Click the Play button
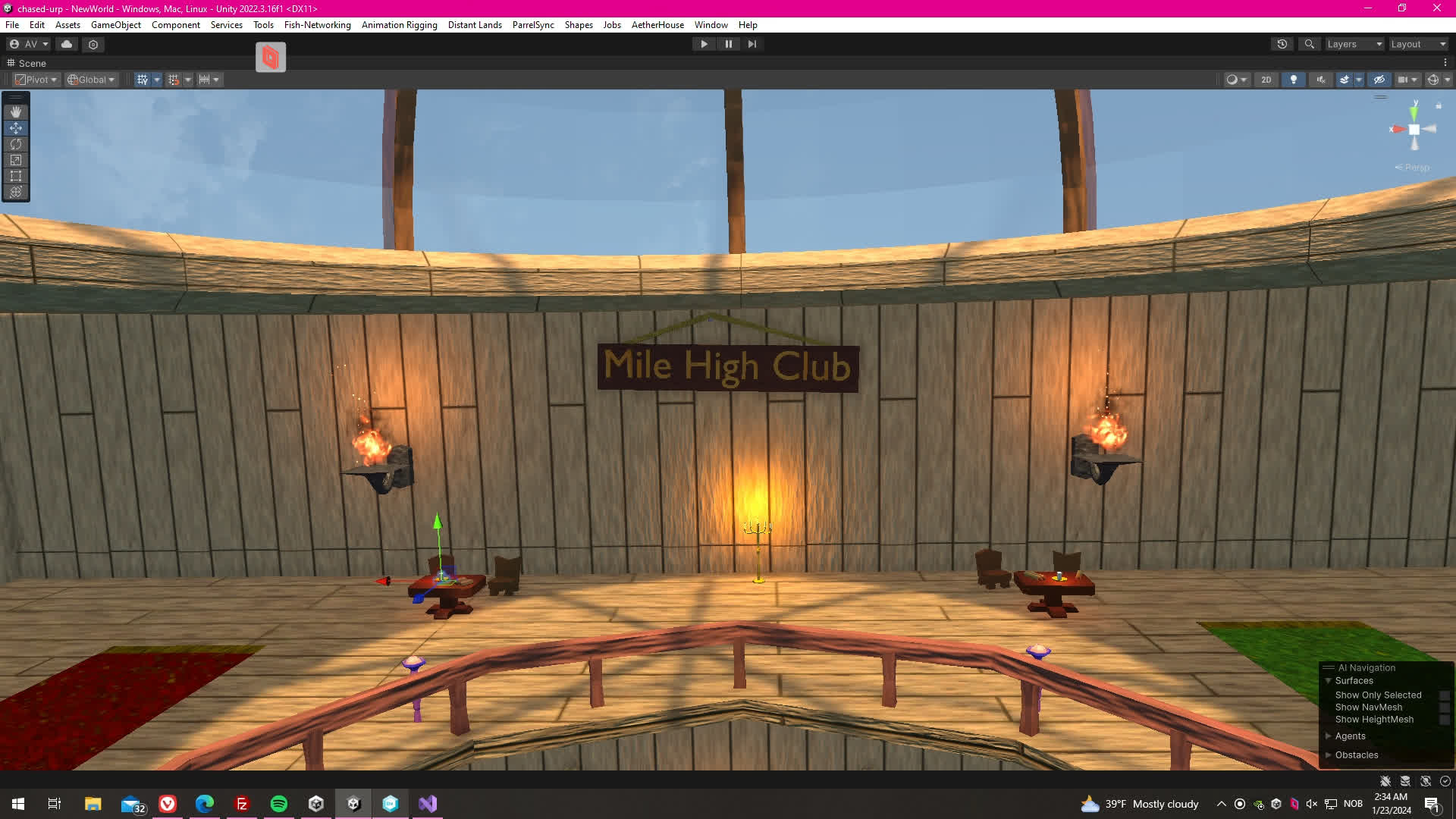This screenshot has height=819, width=1456. [x=704, y=44]
